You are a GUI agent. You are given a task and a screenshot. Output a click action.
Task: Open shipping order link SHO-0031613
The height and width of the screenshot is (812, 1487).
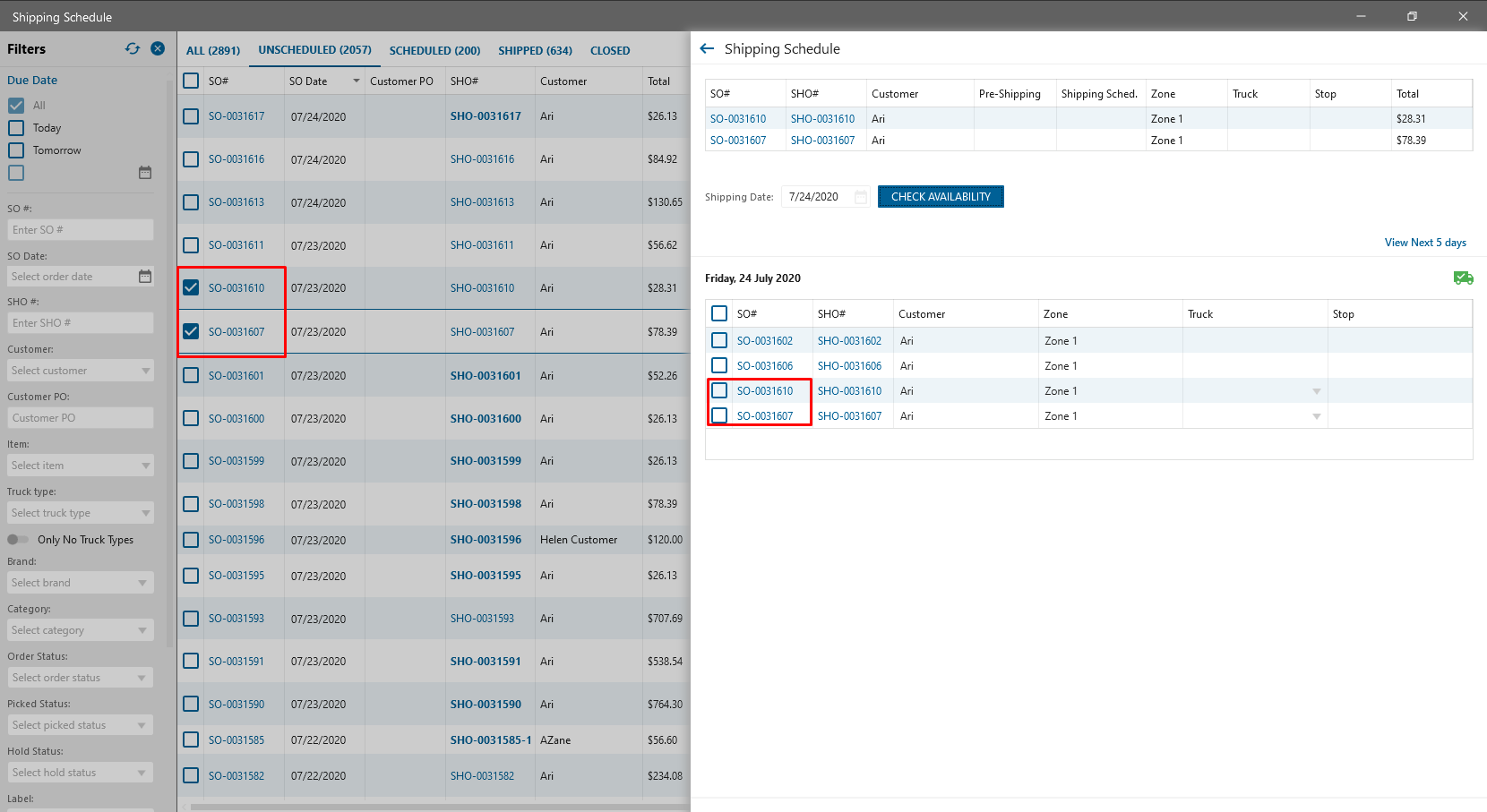pos(482,202)
